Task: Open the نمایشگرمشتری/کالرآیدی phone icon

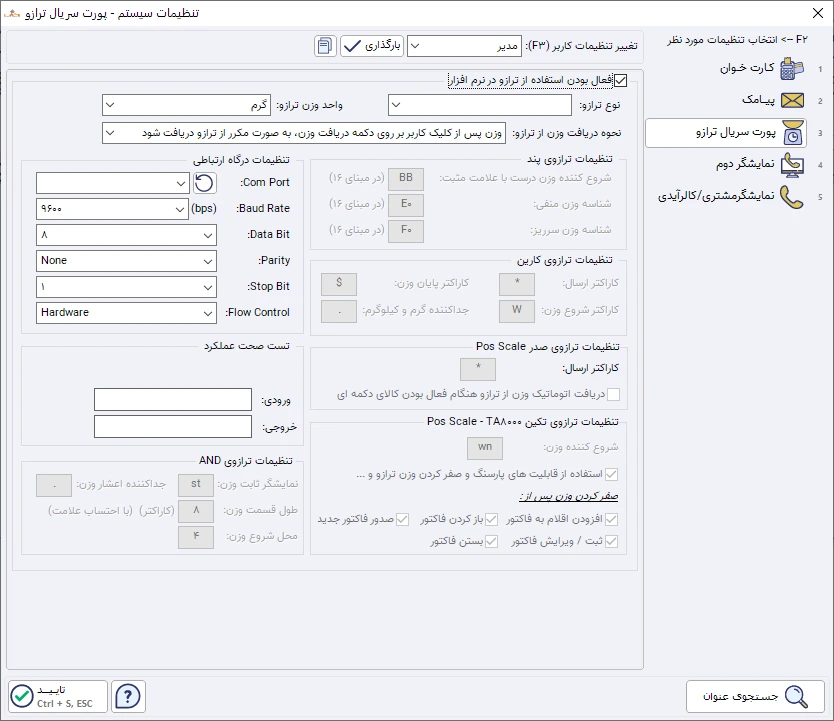Action: coord(792,197)
